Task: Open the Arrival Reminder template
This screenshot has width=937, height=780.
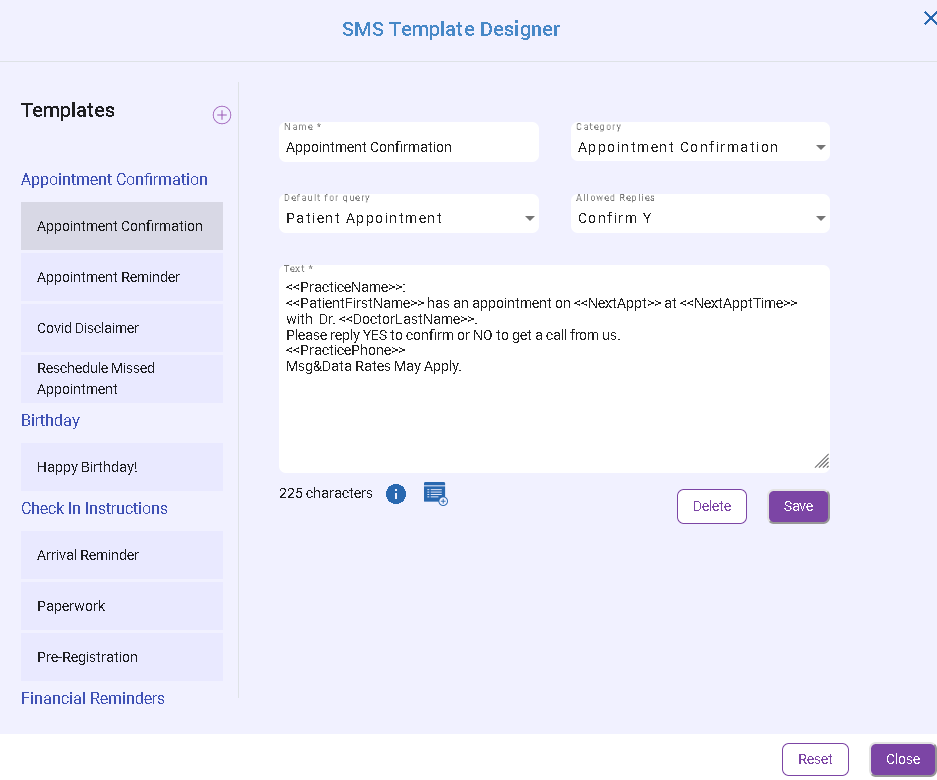Action: point(122,555)
